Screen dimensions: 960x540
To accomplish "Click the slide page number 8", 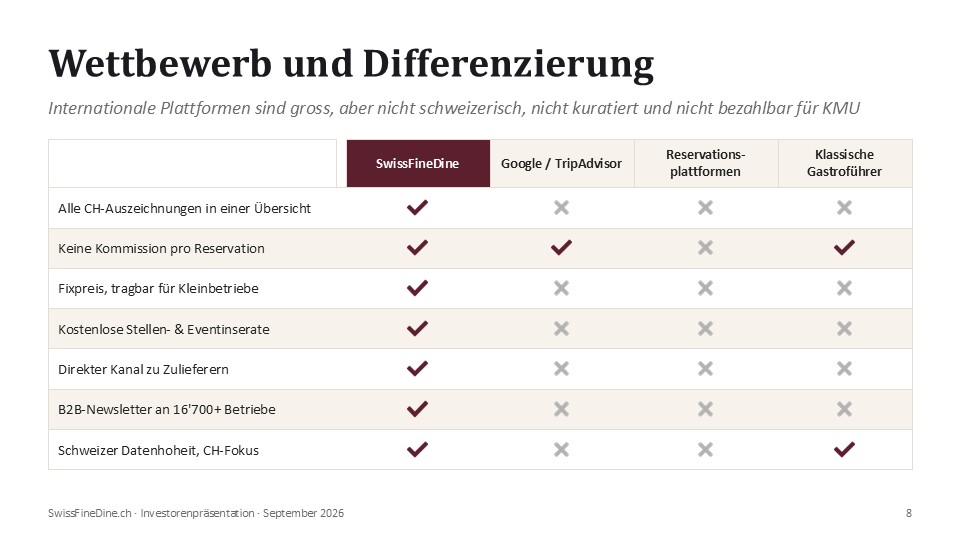I will point(909,513).
